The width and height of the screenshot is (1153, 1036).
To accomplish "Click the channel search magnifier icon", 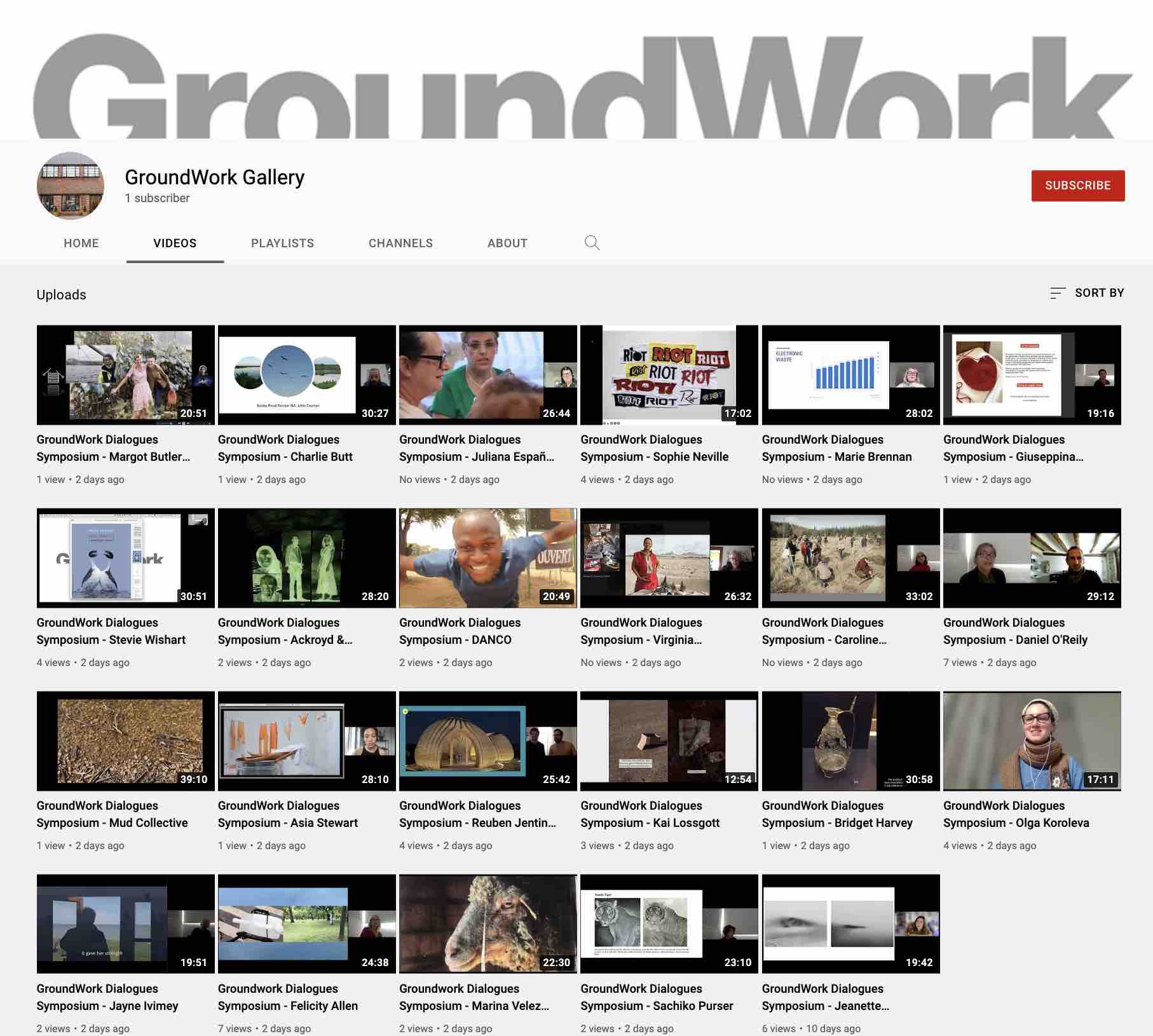I will pos(592,243).
